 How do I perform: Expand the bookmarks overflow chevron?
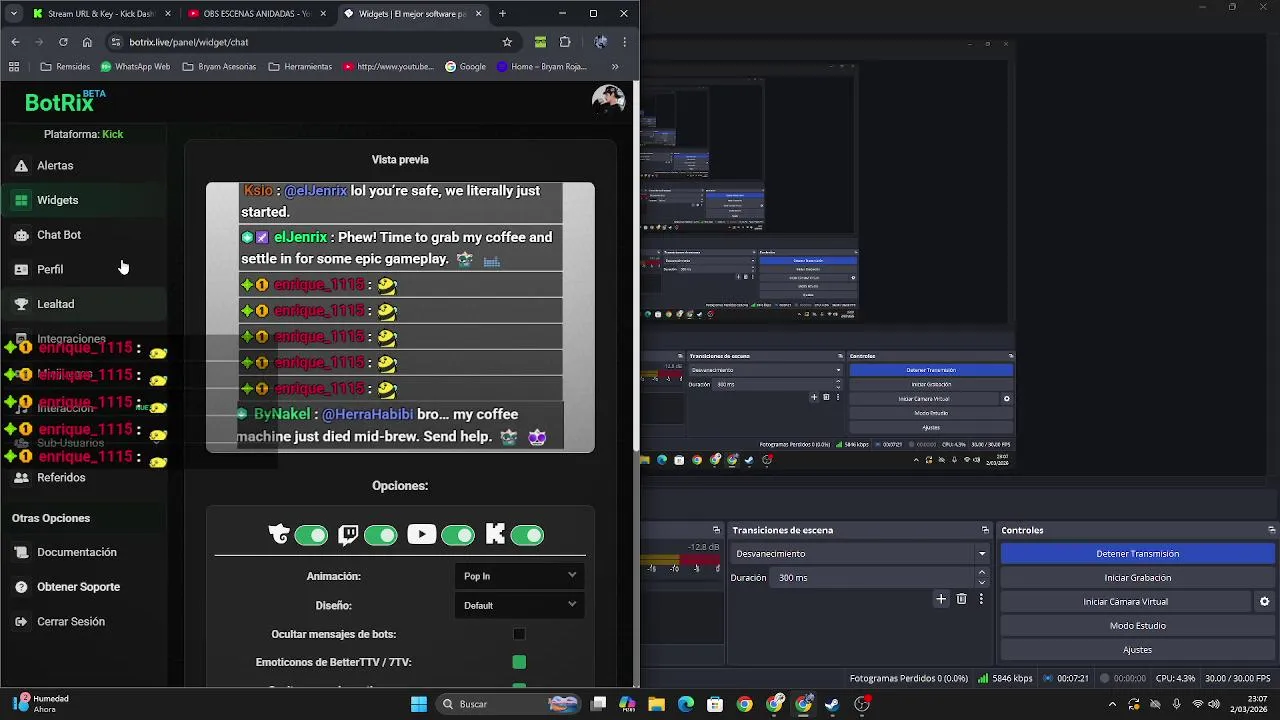click(614, 67)
